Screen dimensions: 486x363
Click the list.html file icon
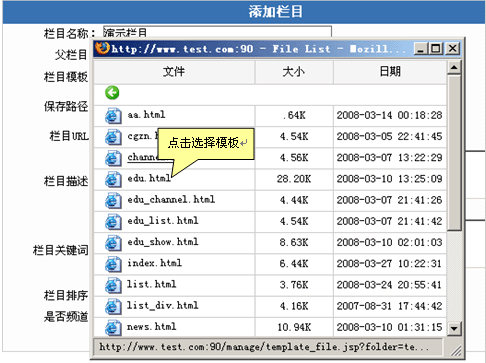113,285
